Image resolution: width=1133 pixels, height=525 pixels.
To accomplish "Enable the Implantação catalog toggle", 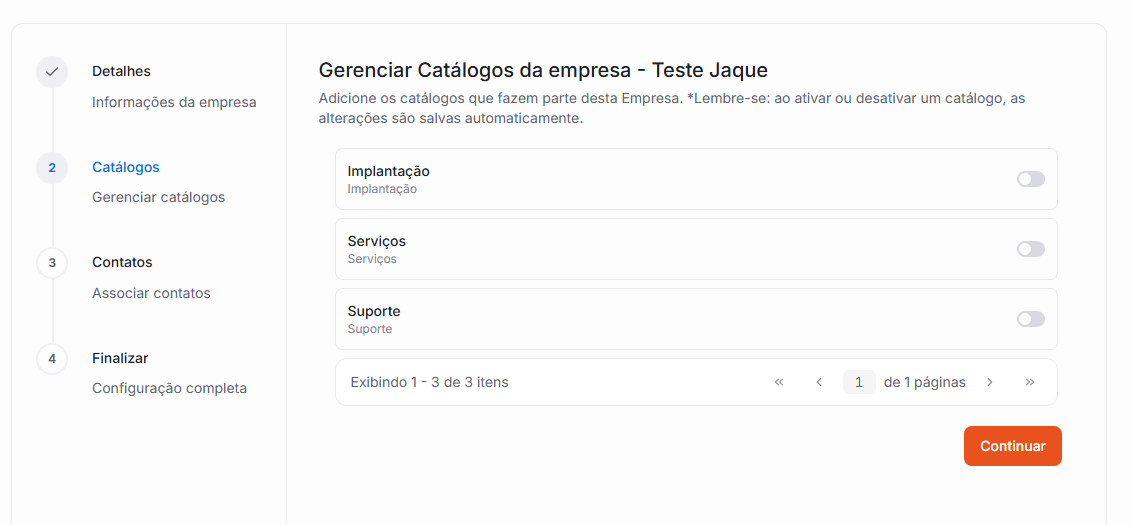I will point(1030,179).
